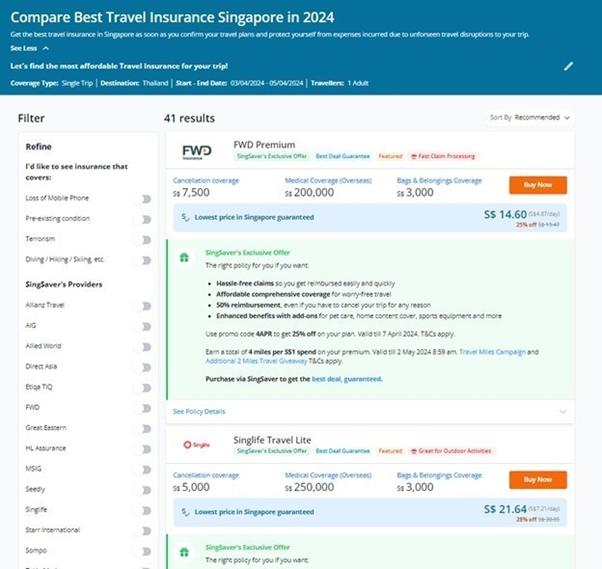
Task: Collapse the See Less header section
Action: tap(35, 47)
